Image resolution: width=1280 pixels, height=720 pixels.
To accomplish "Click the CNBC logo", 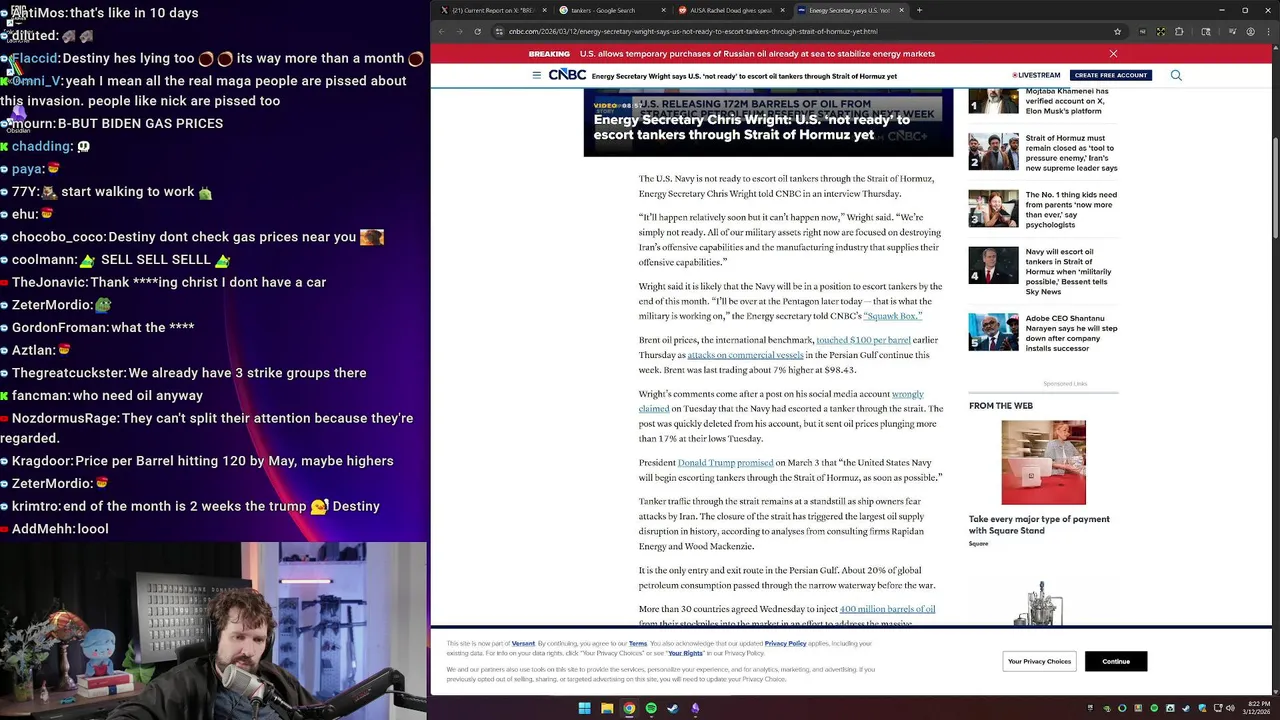I will (x=567, y=75).
